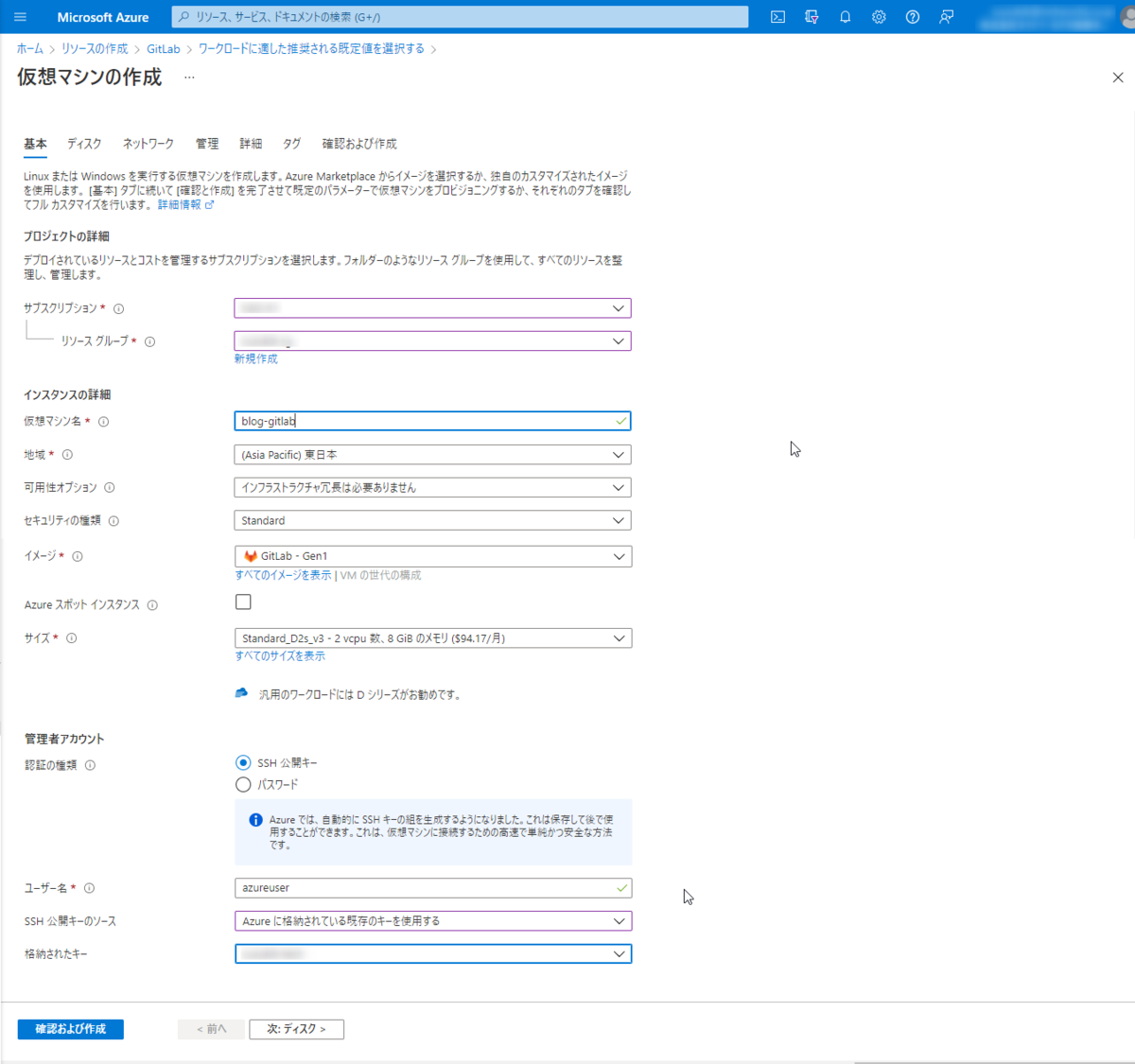Click the 確認および作成 button
The height and width of the screenshot is (1064, 1135).
coord(70,1029)
